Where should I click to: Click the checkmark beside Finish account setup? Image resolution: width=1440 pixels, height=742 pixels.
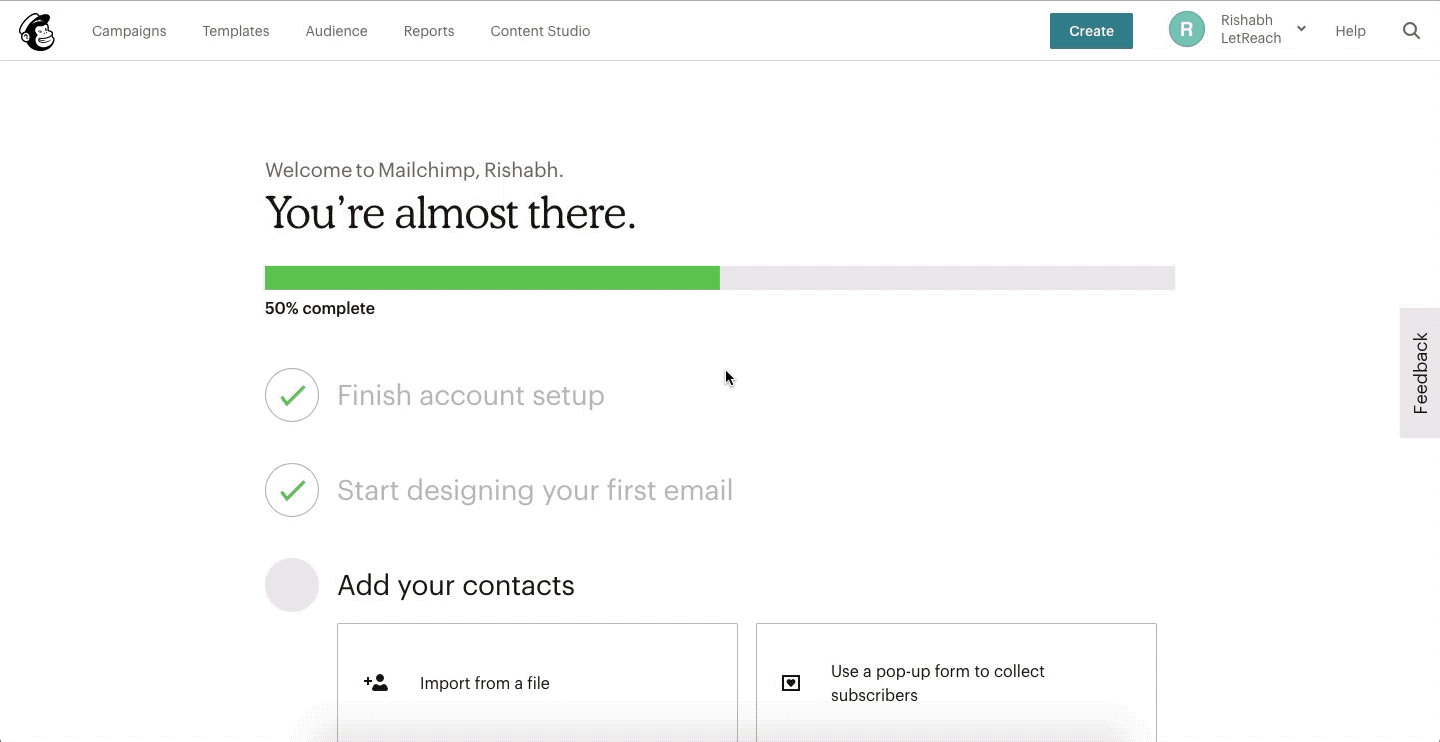(292, 395)
